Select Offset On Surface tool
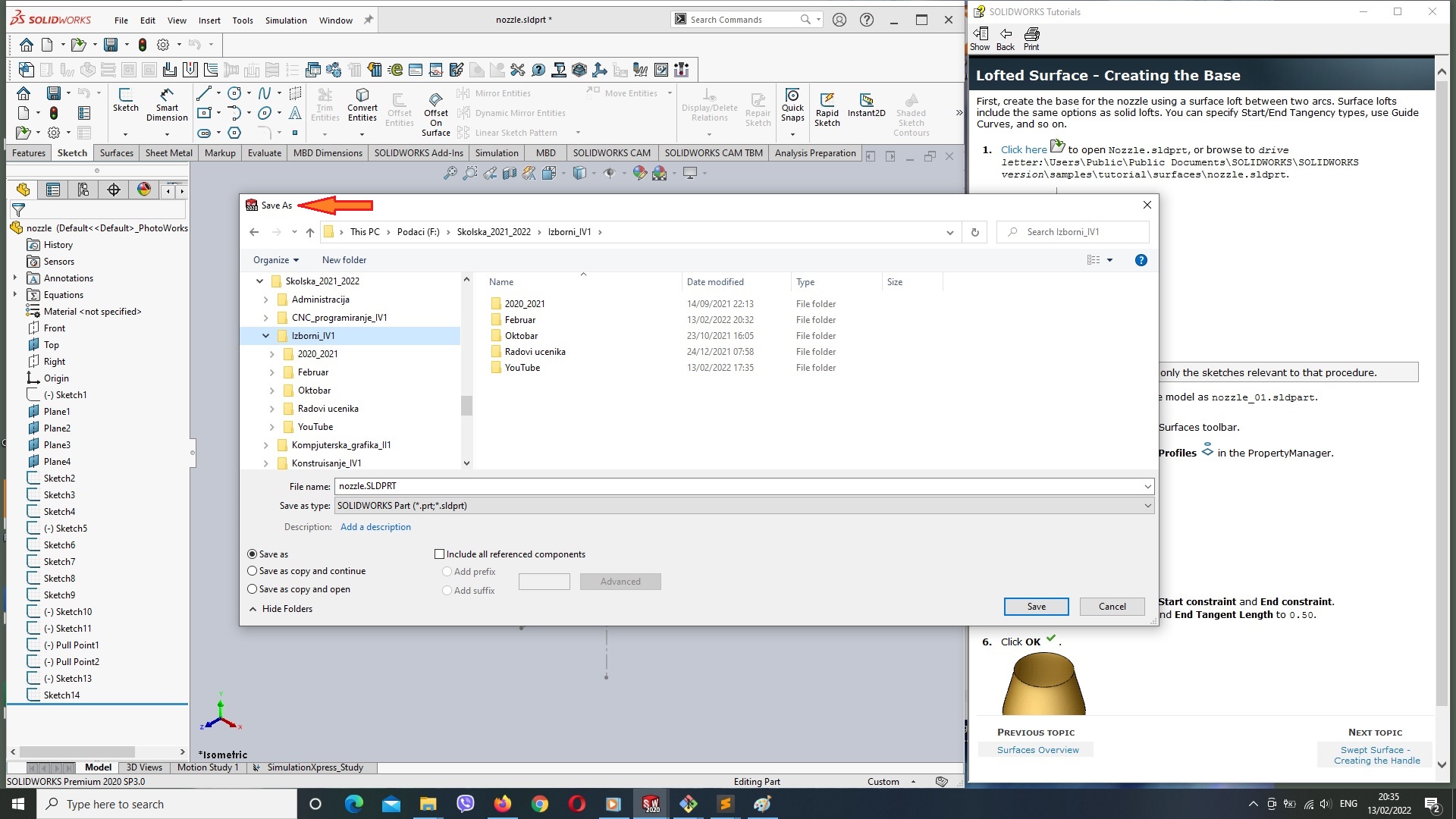 point(436,114)
